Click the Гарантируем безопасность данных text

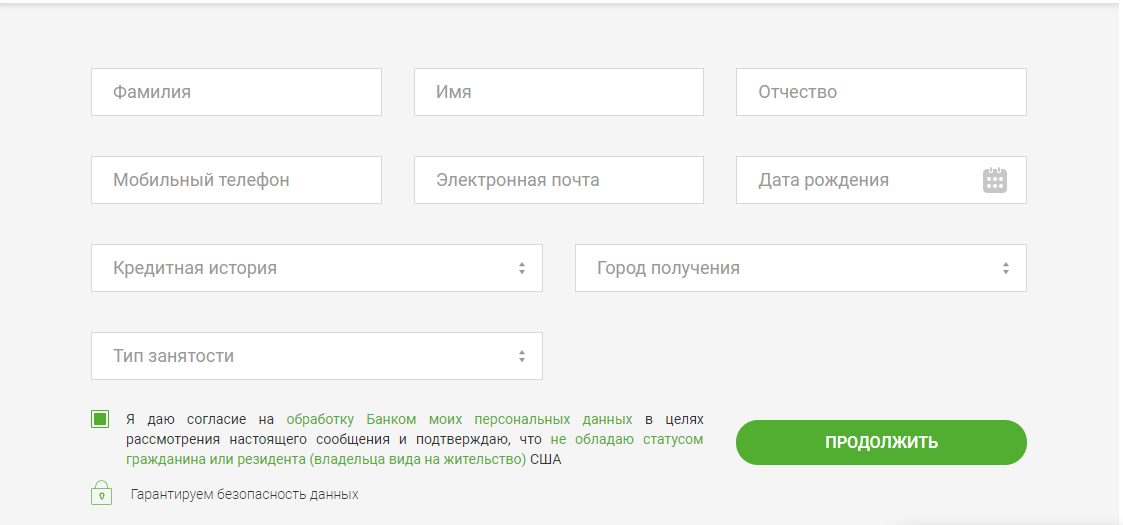[x=244, y=494]
